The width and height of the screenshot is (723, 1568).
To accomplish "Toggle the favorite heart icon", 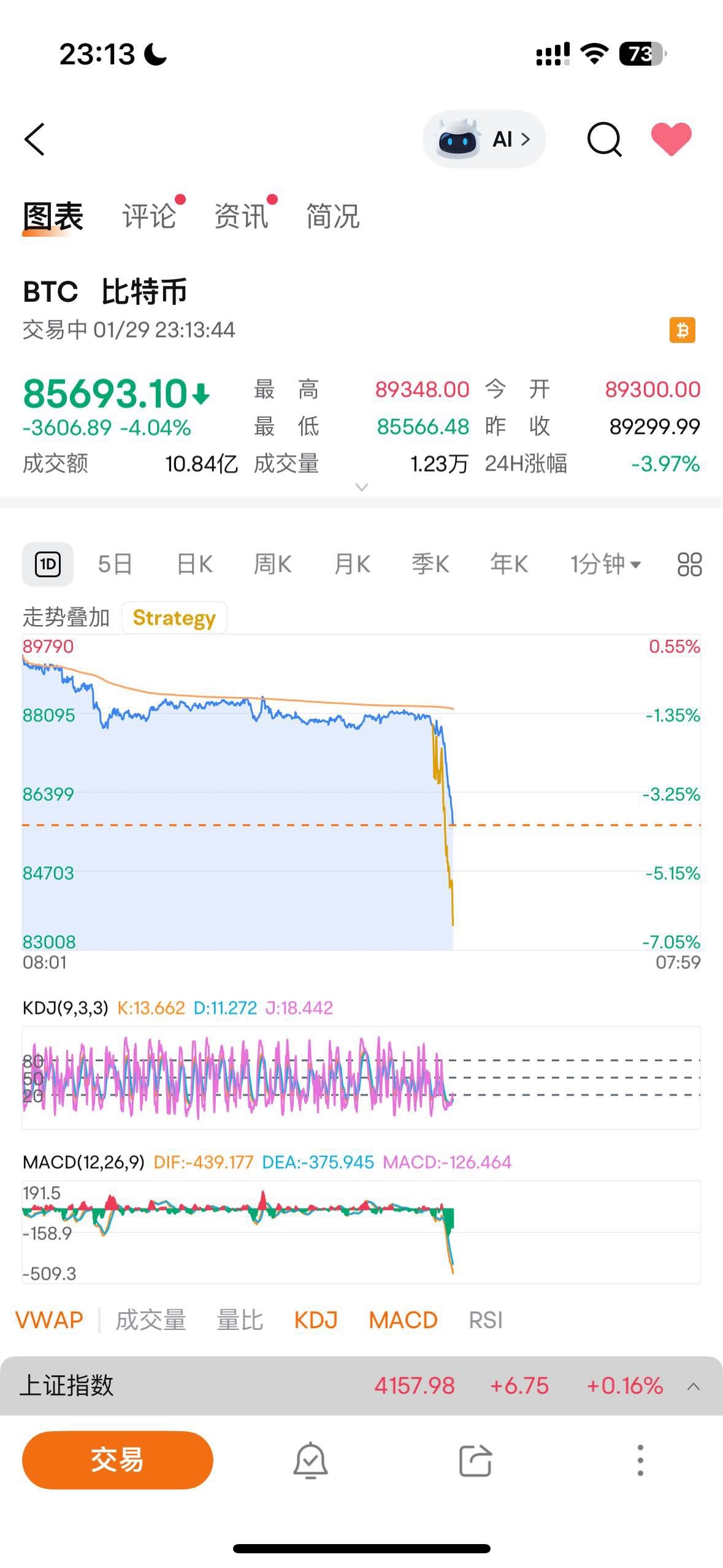I will pos(671,139).
